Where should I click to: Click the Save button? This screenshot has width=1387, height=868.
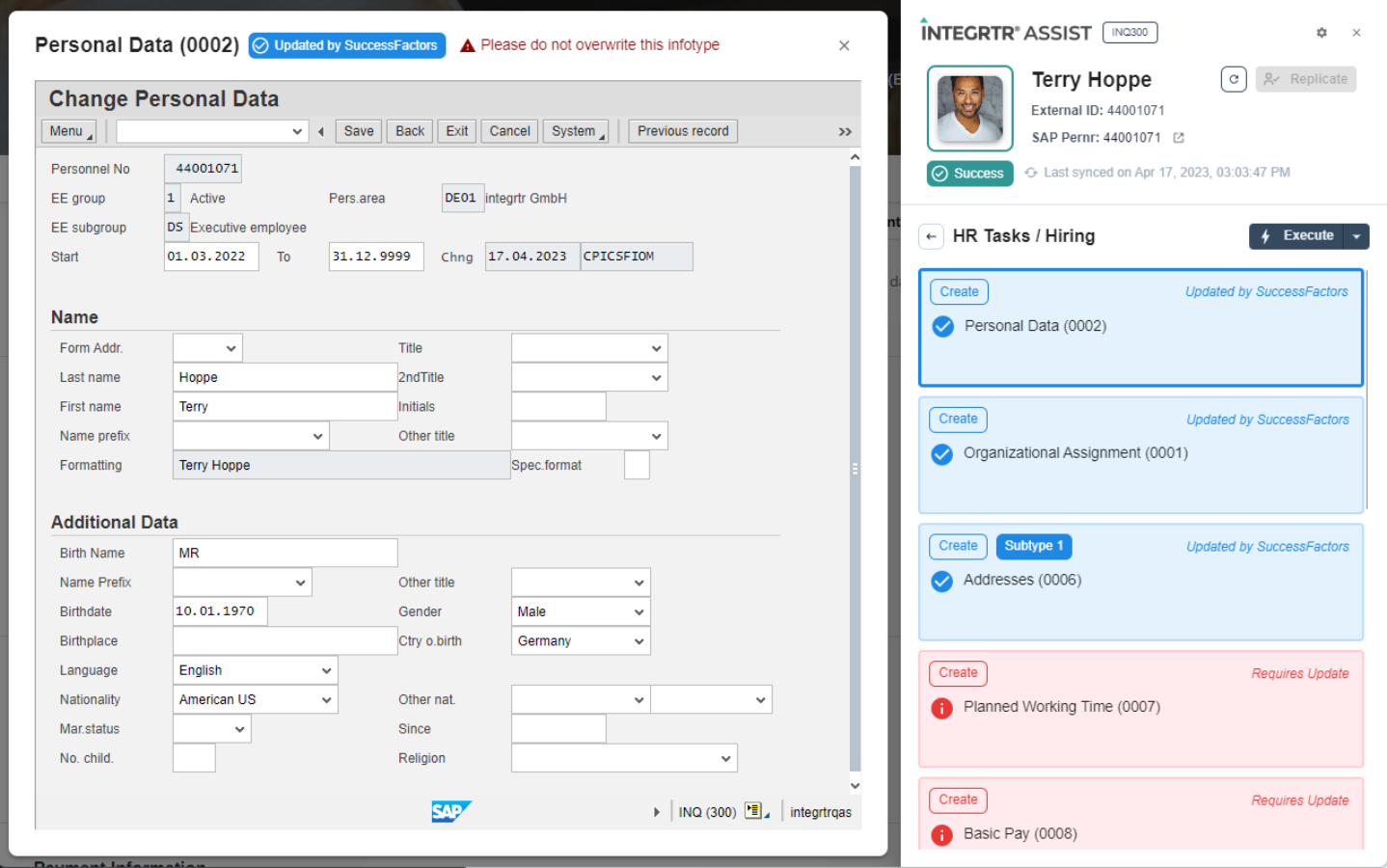(x=359, y=131)
